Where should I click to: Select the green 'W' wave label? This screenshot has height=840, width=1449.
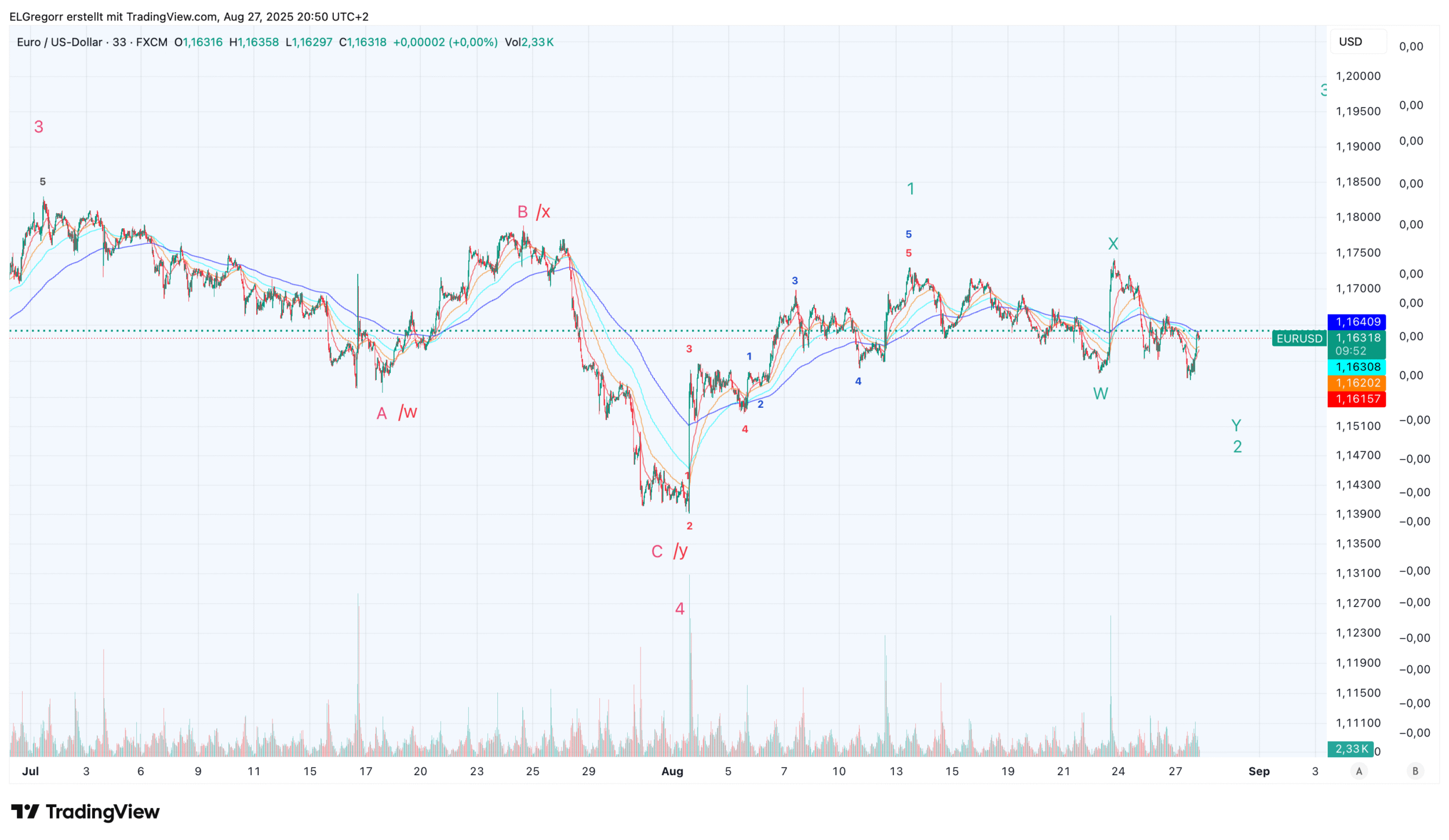coord(1100,394)
